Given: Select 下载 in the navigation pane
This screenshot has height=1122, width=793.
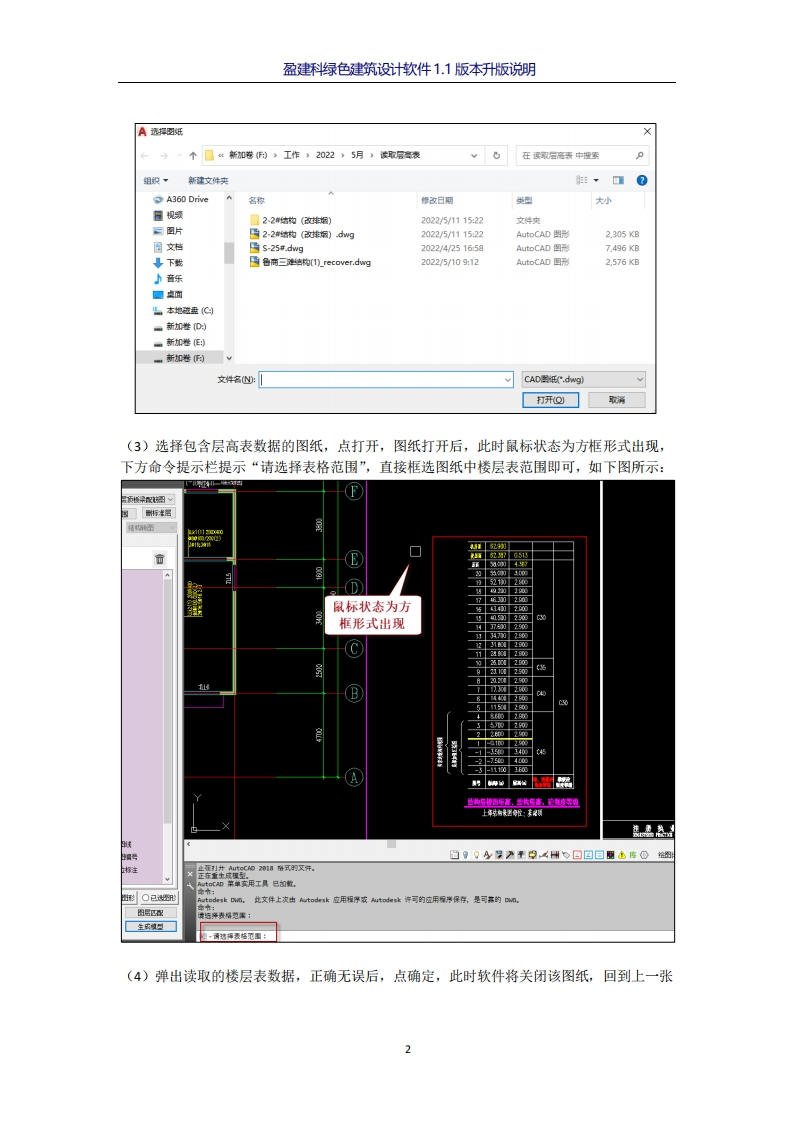Looking at the screenshot, I should [x=174, y=263].
